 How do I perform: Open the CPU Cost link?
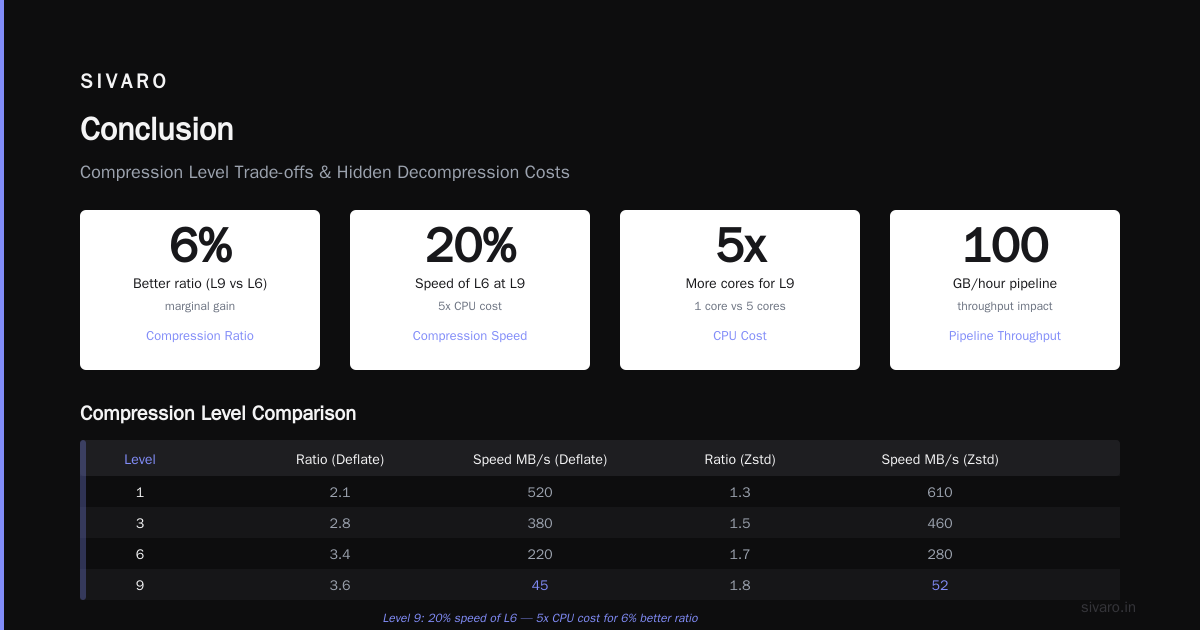740,336
